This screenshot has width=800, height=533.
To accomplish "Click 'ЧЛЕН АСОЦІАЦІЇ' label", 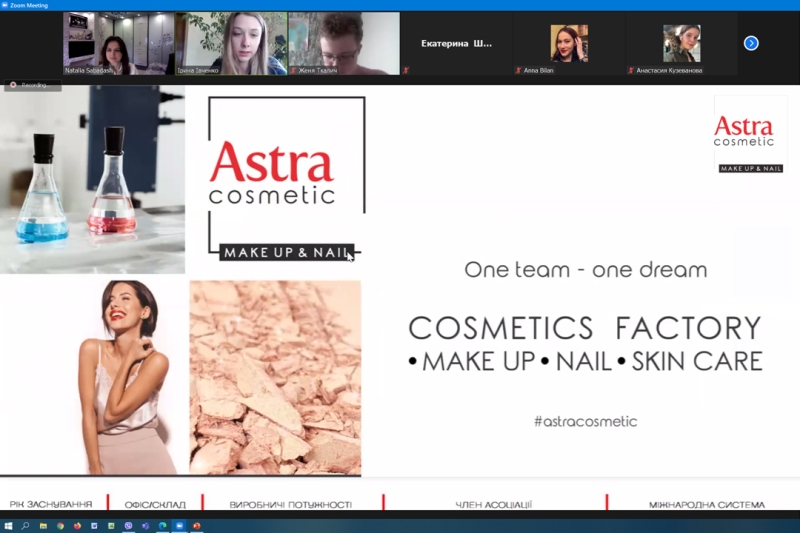I will (x=493, y=505).
